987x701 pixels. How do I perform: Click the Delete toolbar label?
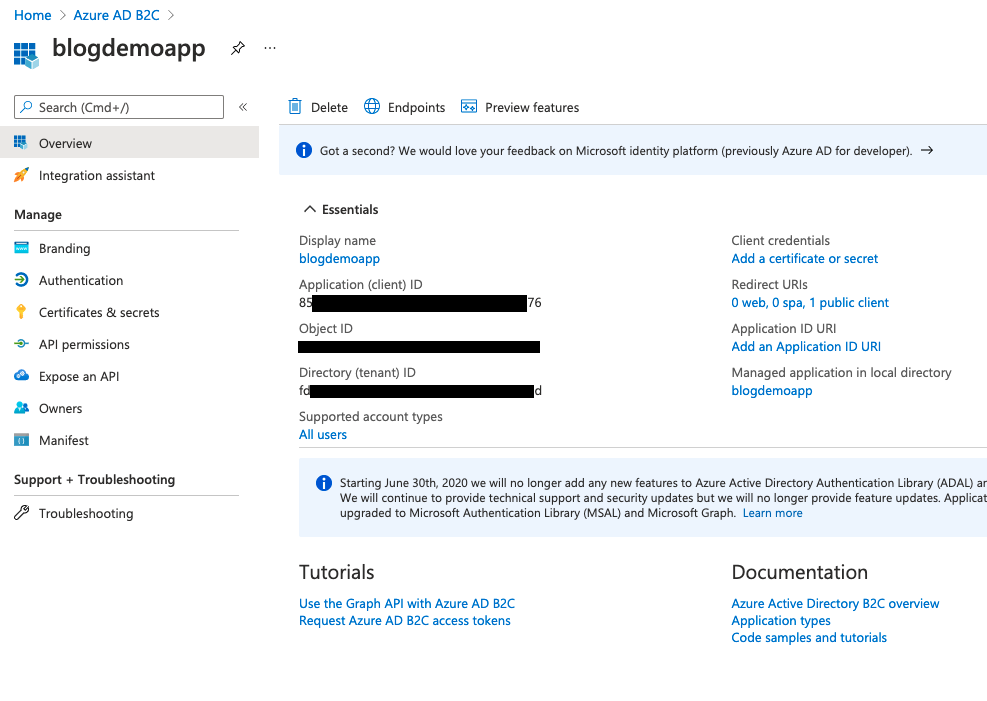point(329,108)
